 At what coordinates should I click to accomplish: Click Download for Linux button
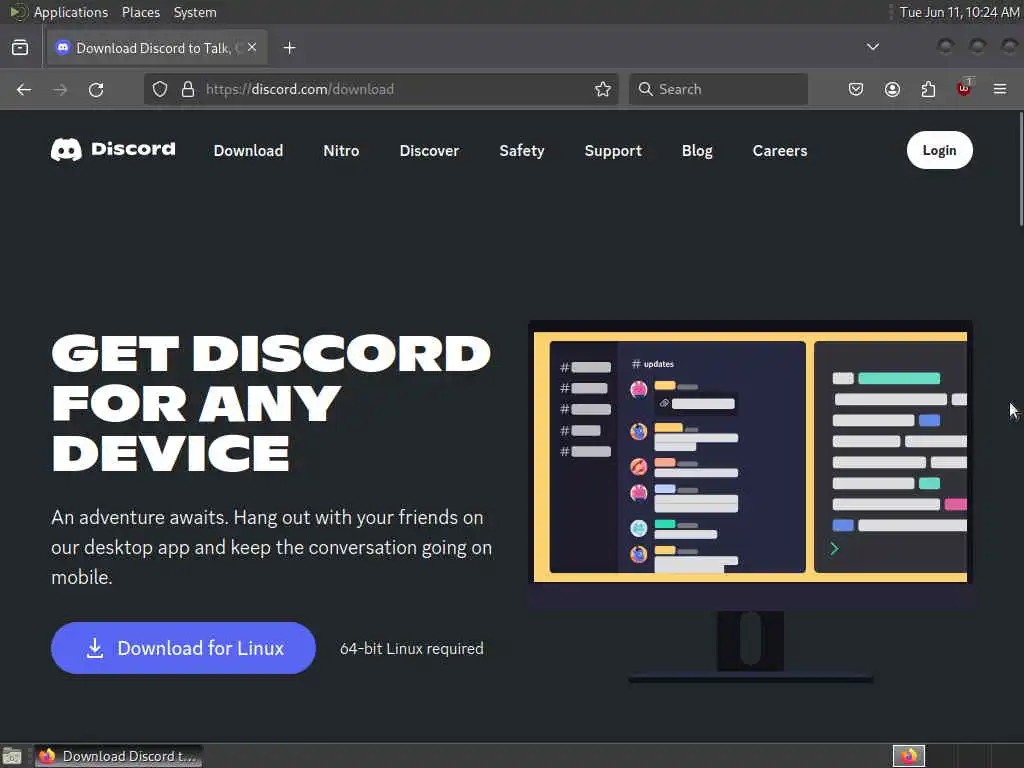click(184, 648)
